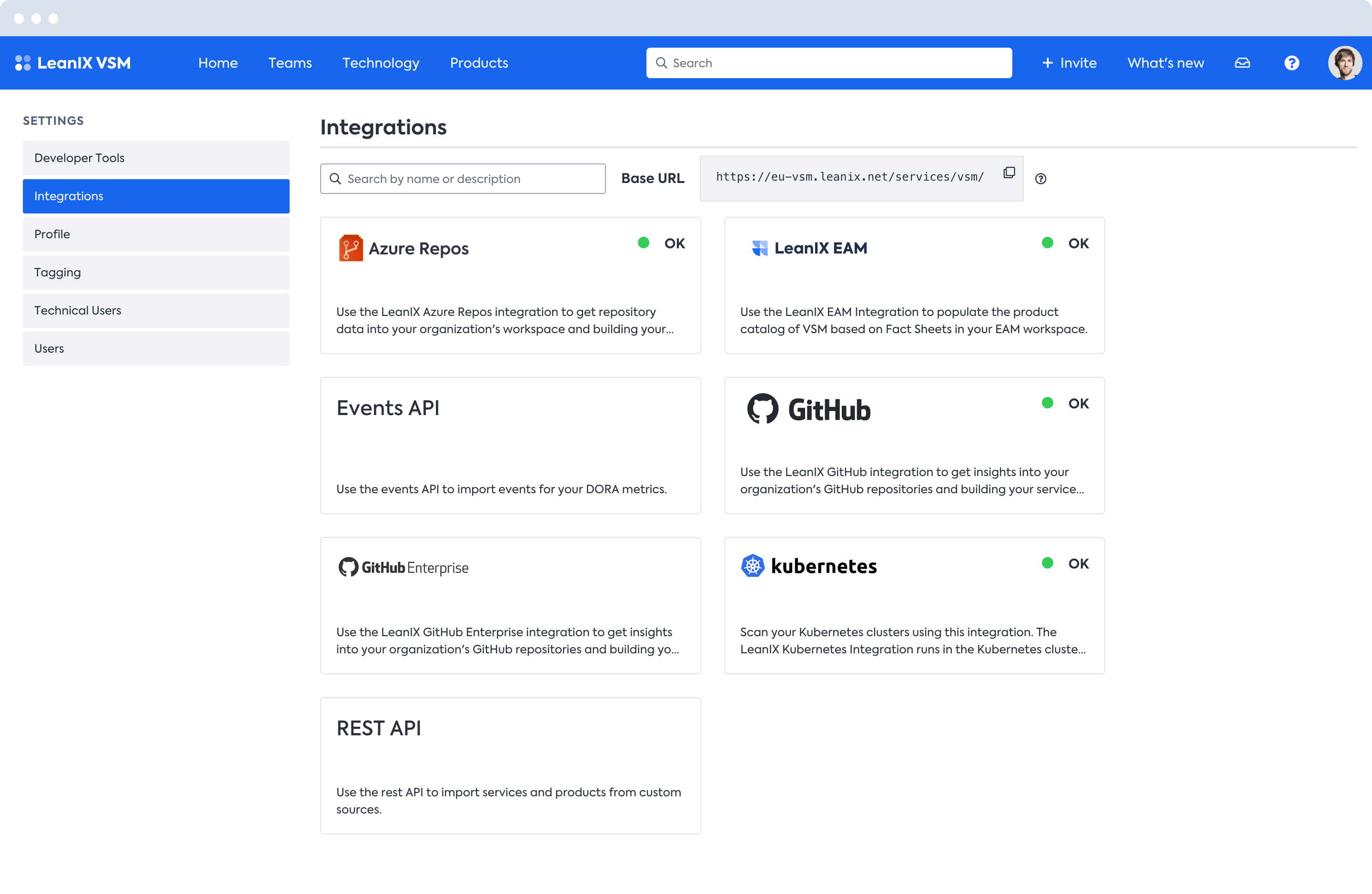Select Integrations in settings sidebar
This screenshot has width=1372, height=894.
click(x=156, y=196)
